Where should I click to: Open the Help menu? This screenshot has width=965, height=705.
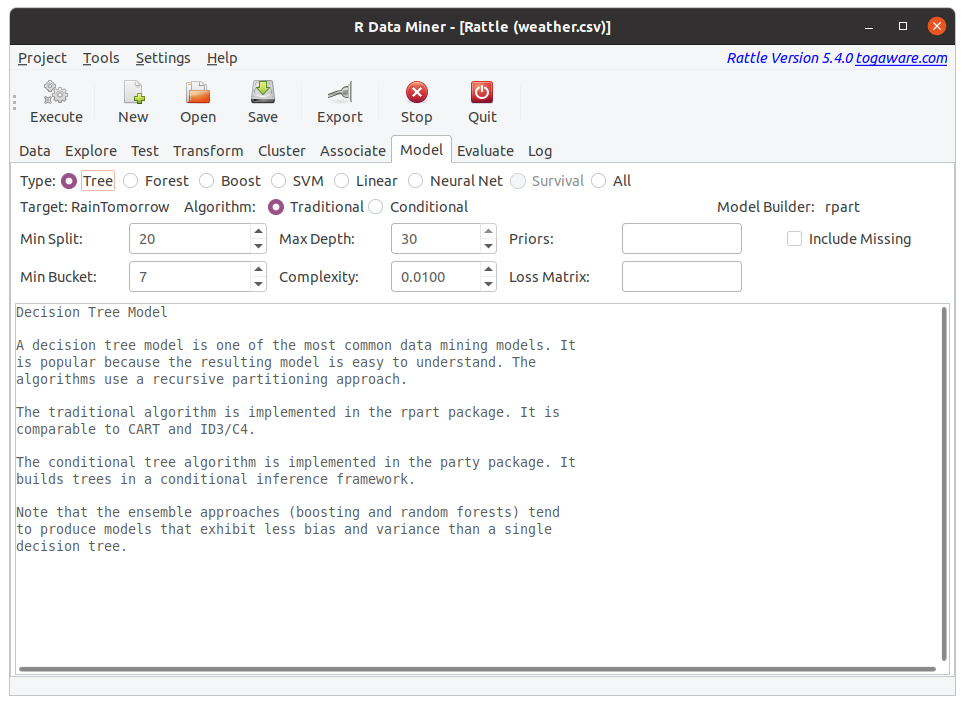(x=222, y=58)
